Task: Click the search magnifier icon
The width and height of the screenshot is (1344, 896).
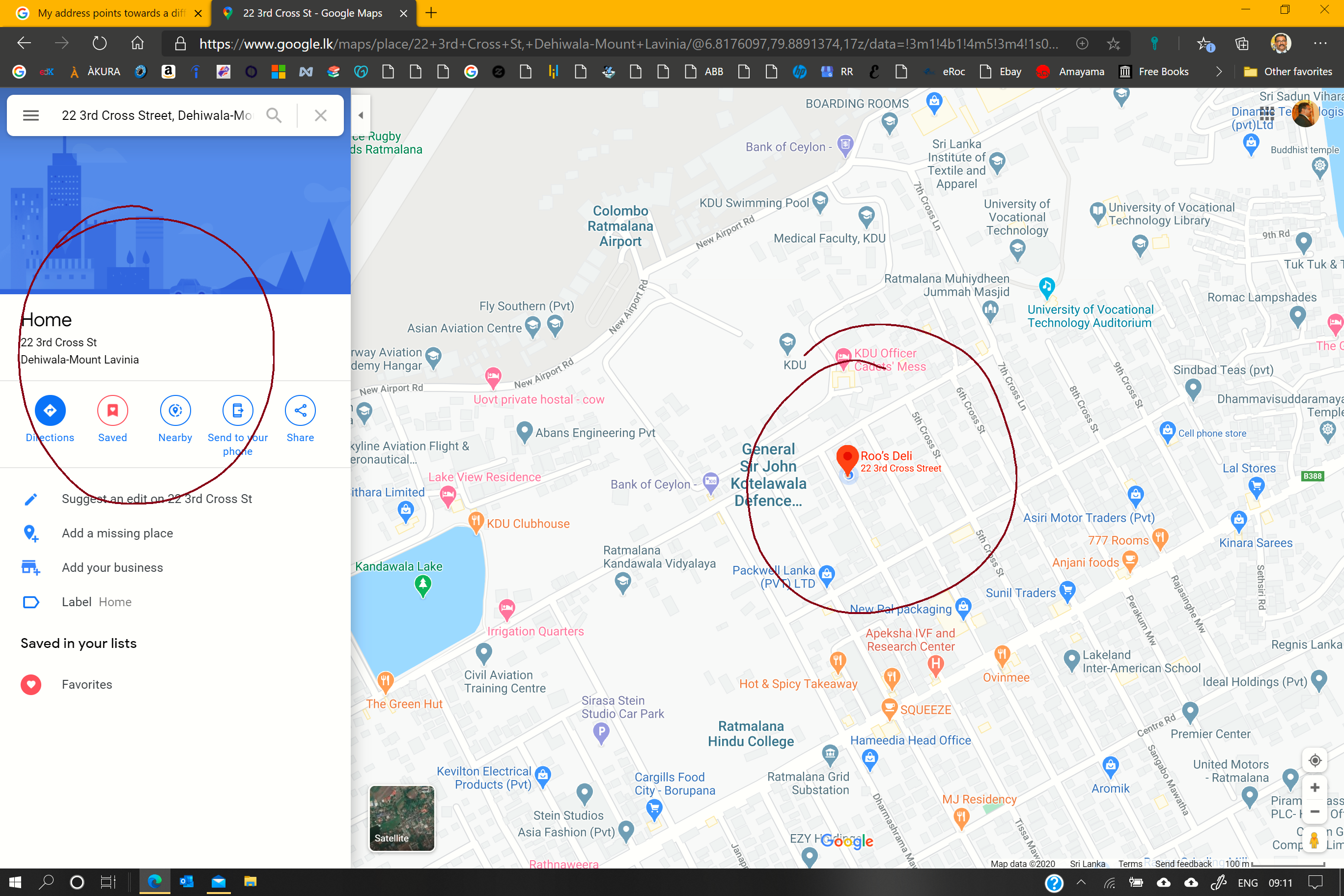Action: [274, 115]
